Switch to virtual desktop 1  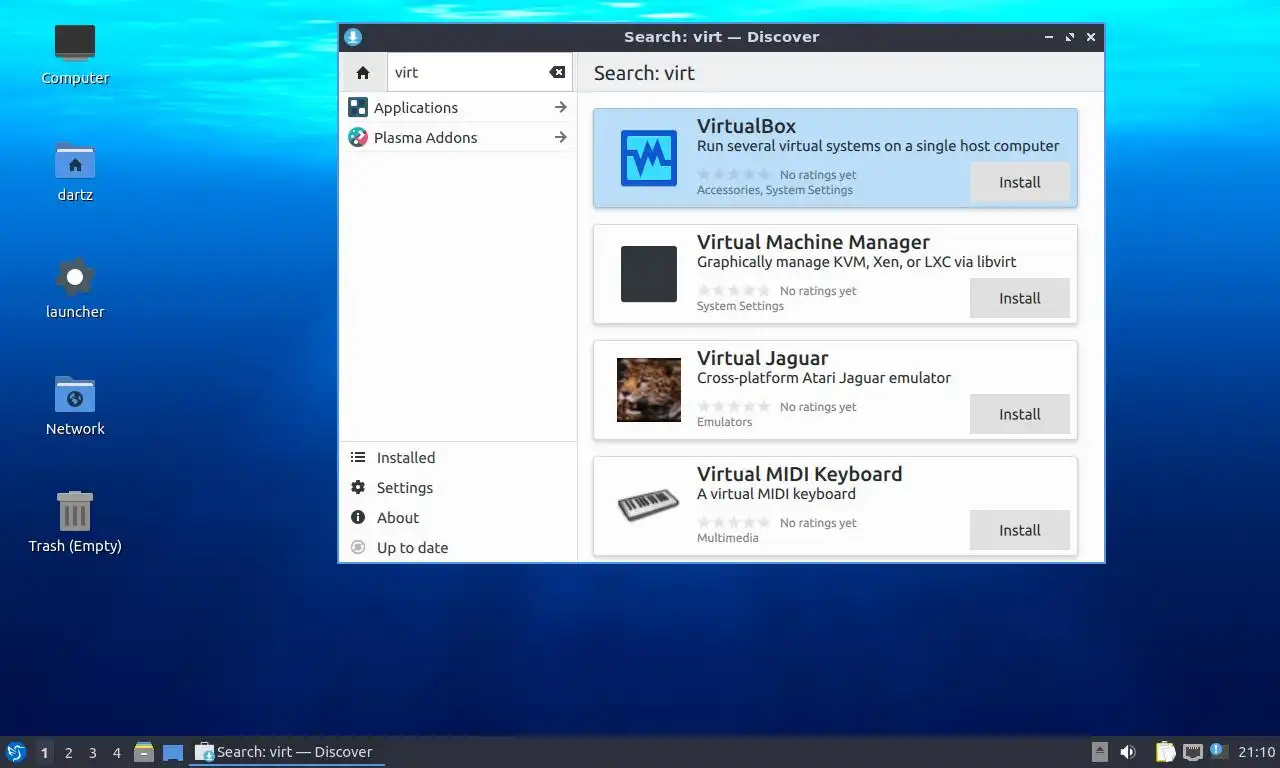pyautogui.click(x=44, y=752)
